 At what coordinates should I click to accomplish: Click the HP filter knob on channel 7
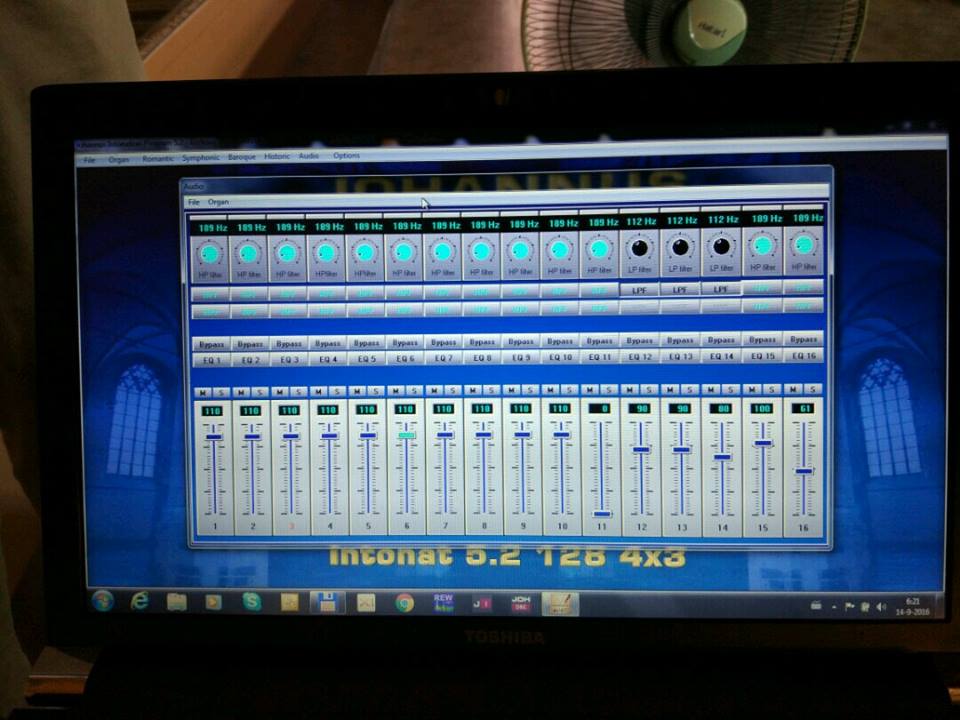443,251
